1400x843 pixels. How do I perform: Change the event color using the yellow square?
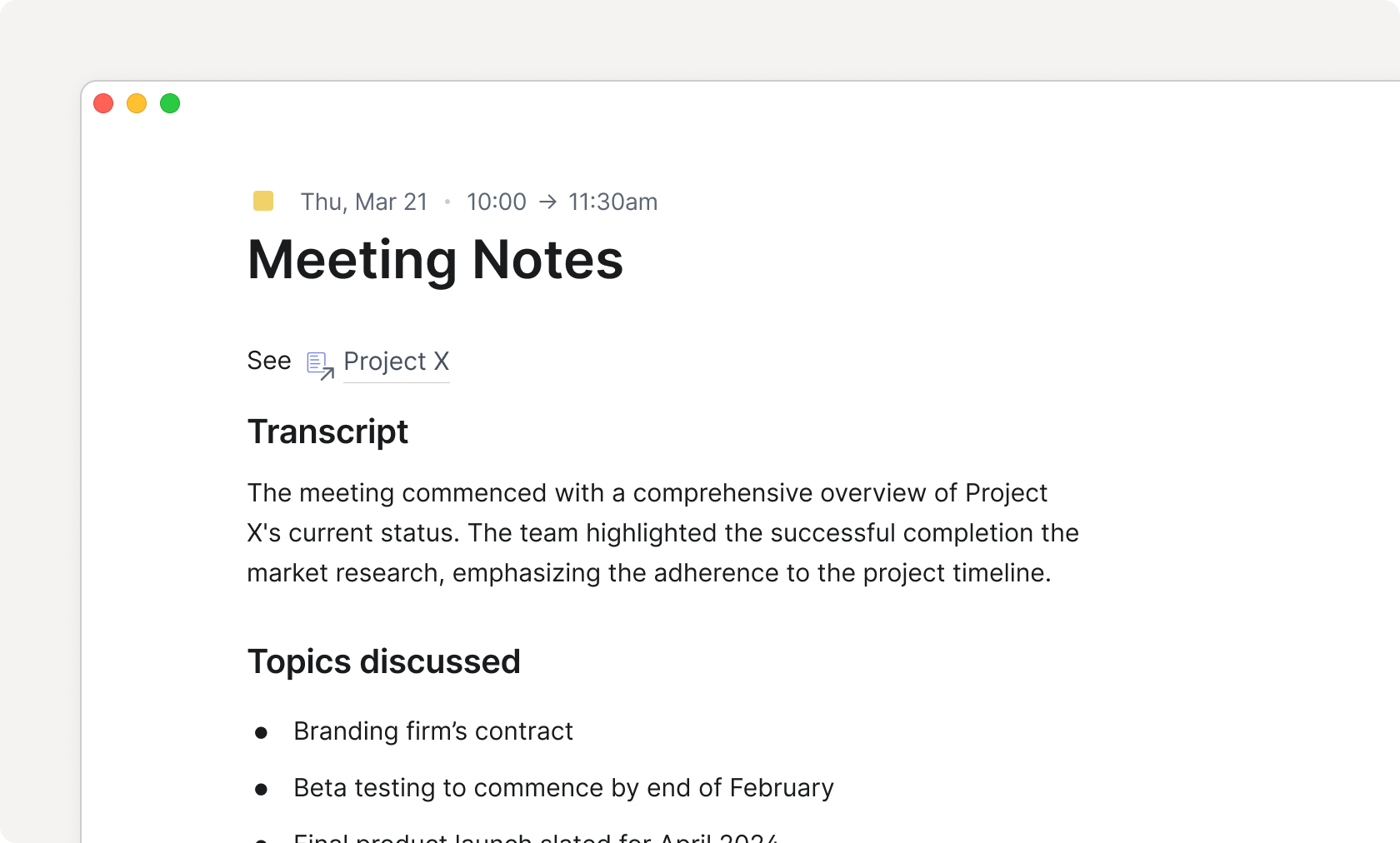pos(263,201)
